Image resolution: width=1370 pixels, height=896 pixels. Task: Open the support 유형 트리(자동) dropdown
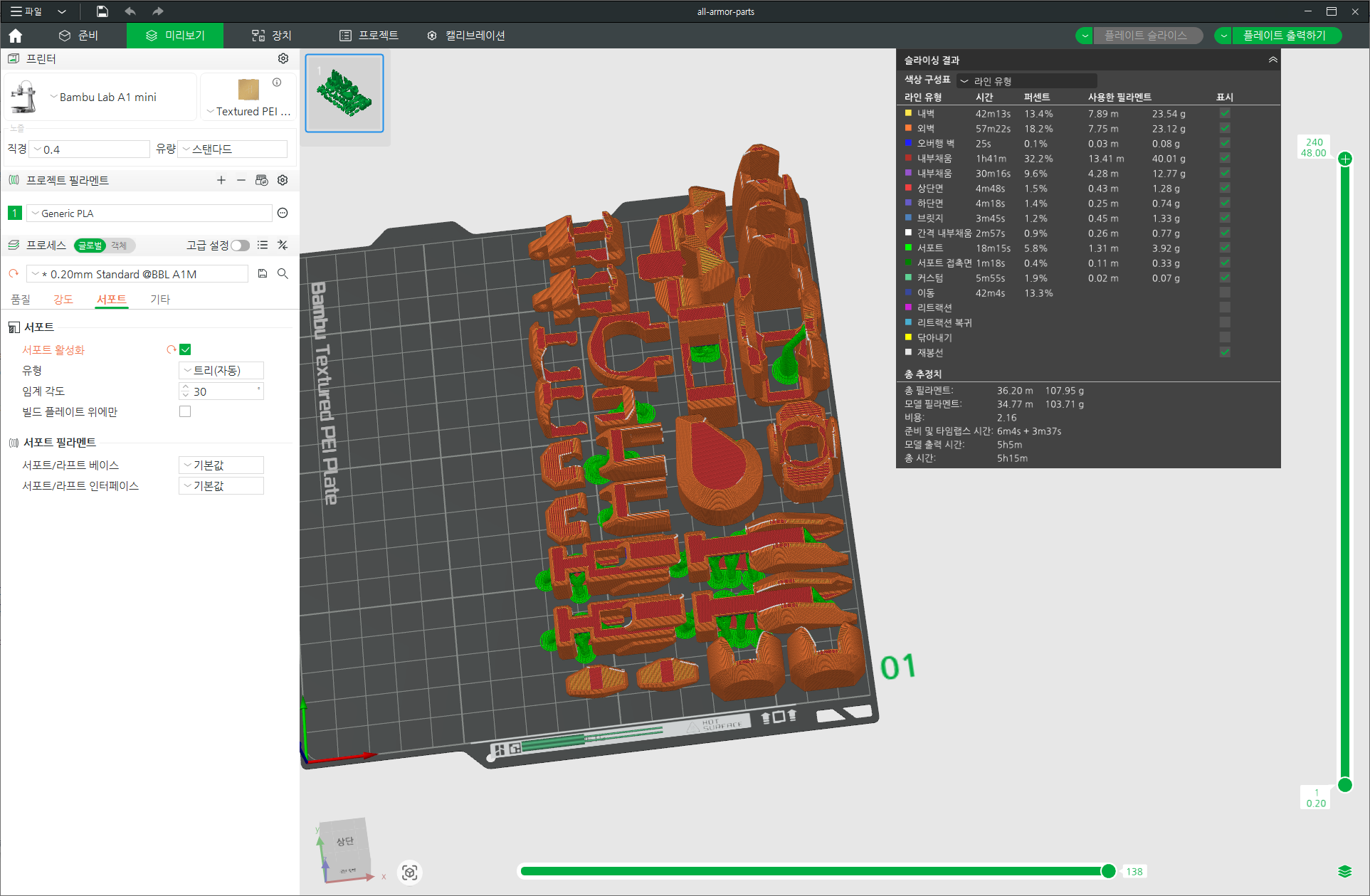221,370
